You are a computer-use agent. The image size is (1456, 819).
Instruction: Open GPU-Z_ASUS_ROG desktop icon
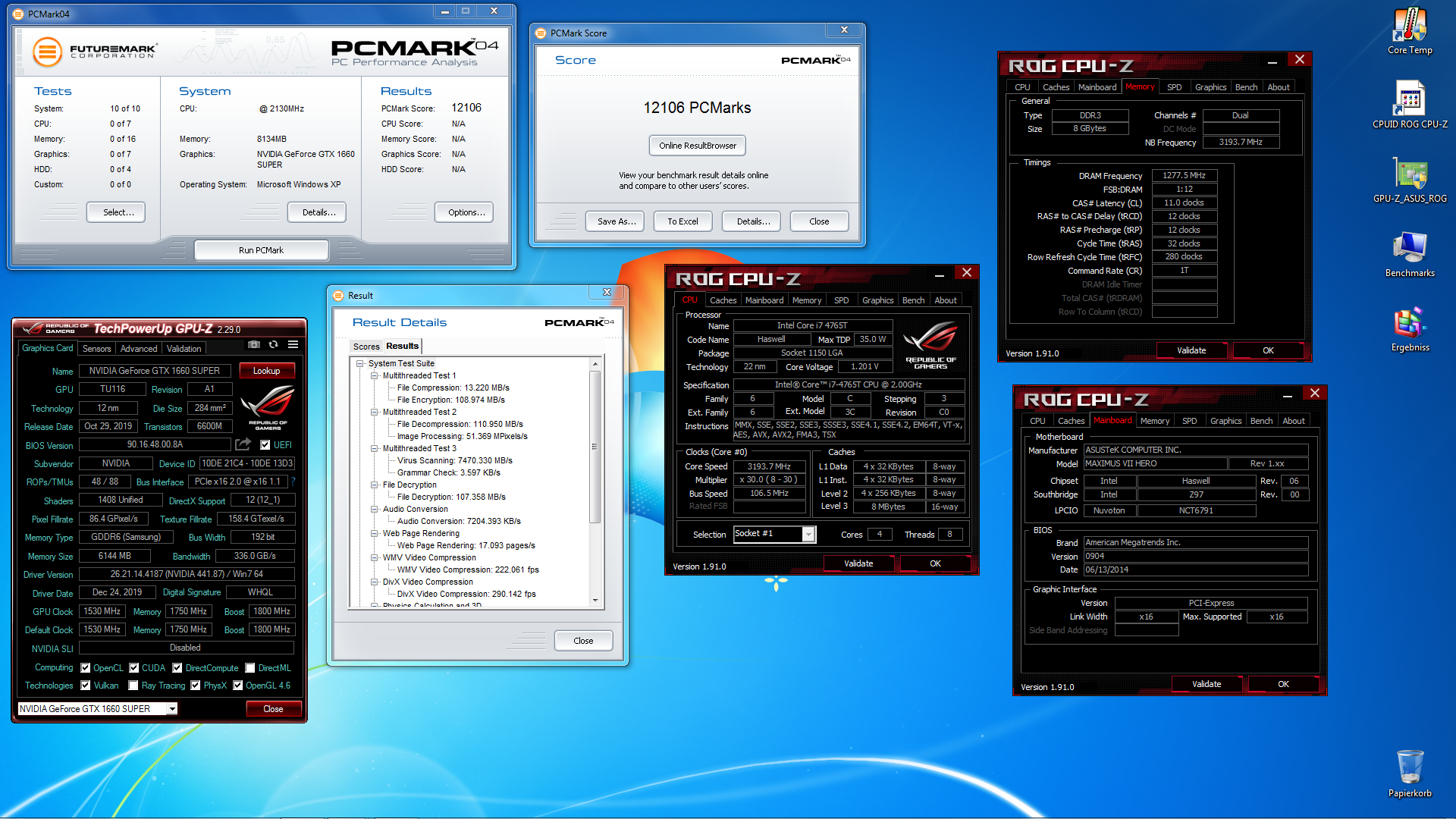tap(1410, 180)
